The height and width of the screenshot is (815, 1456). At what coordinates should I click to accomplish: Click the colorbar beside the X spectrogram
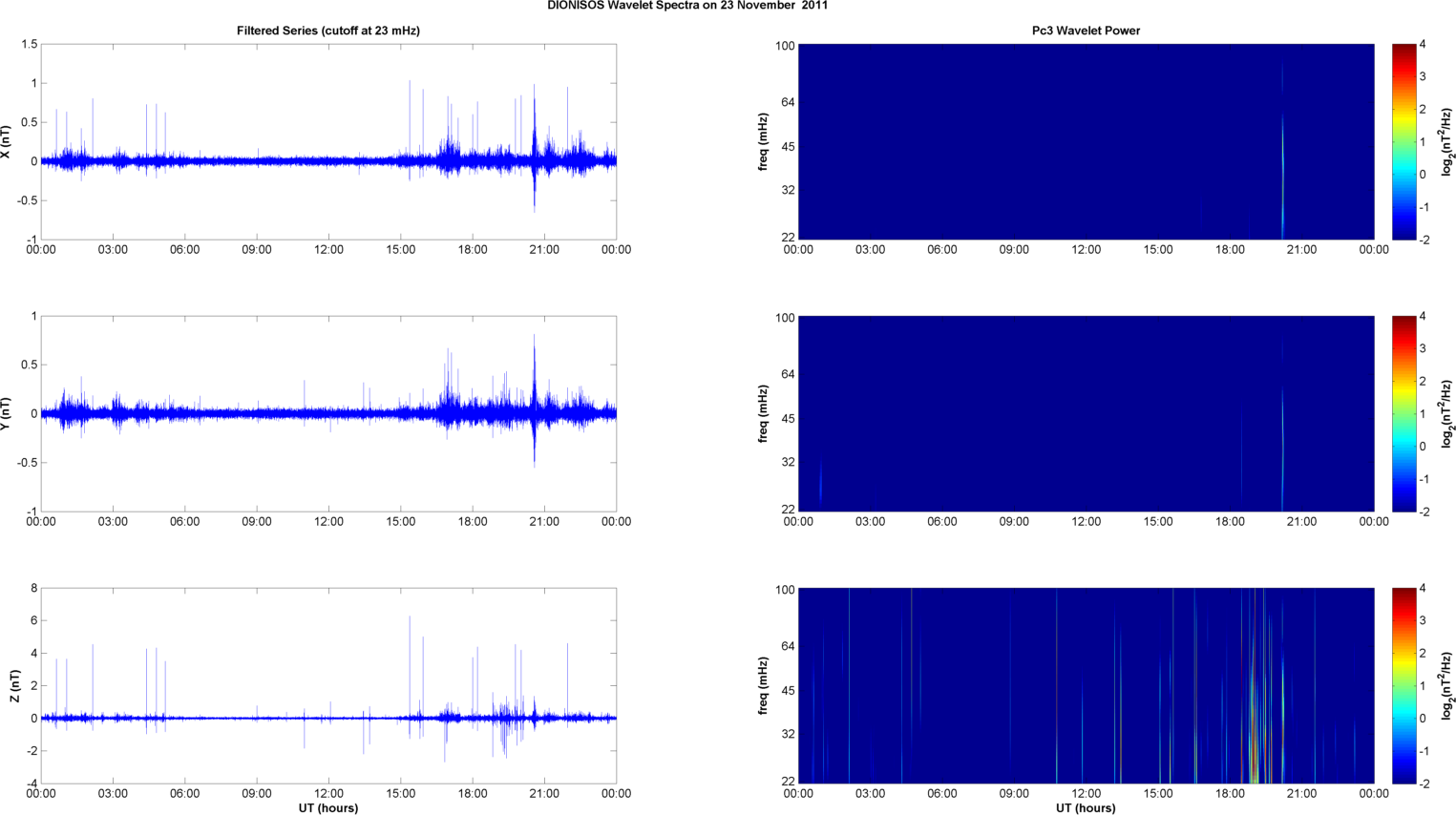(1403, 142)
